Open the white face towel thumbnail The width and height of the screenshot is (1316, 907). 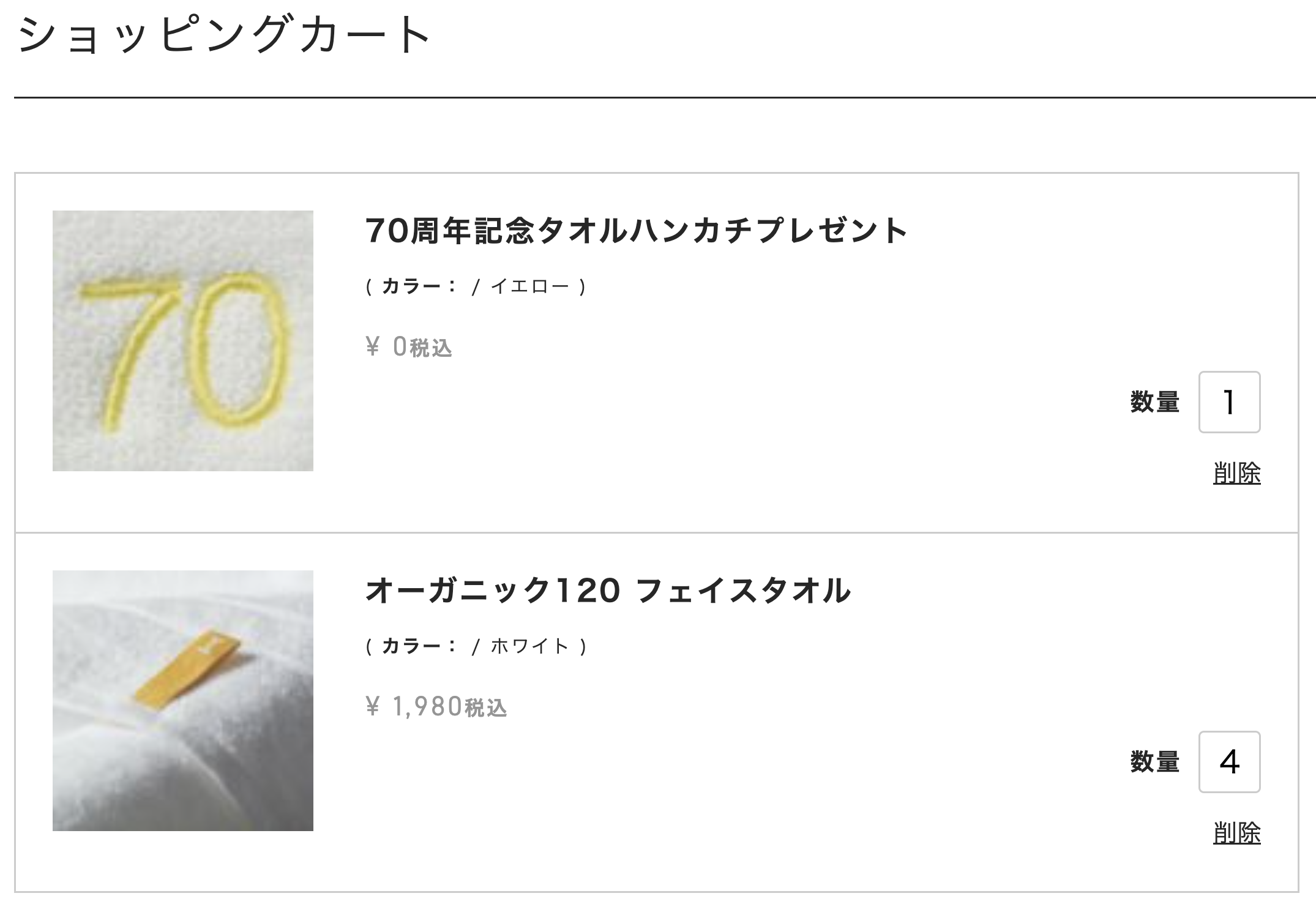coord(183,701)
